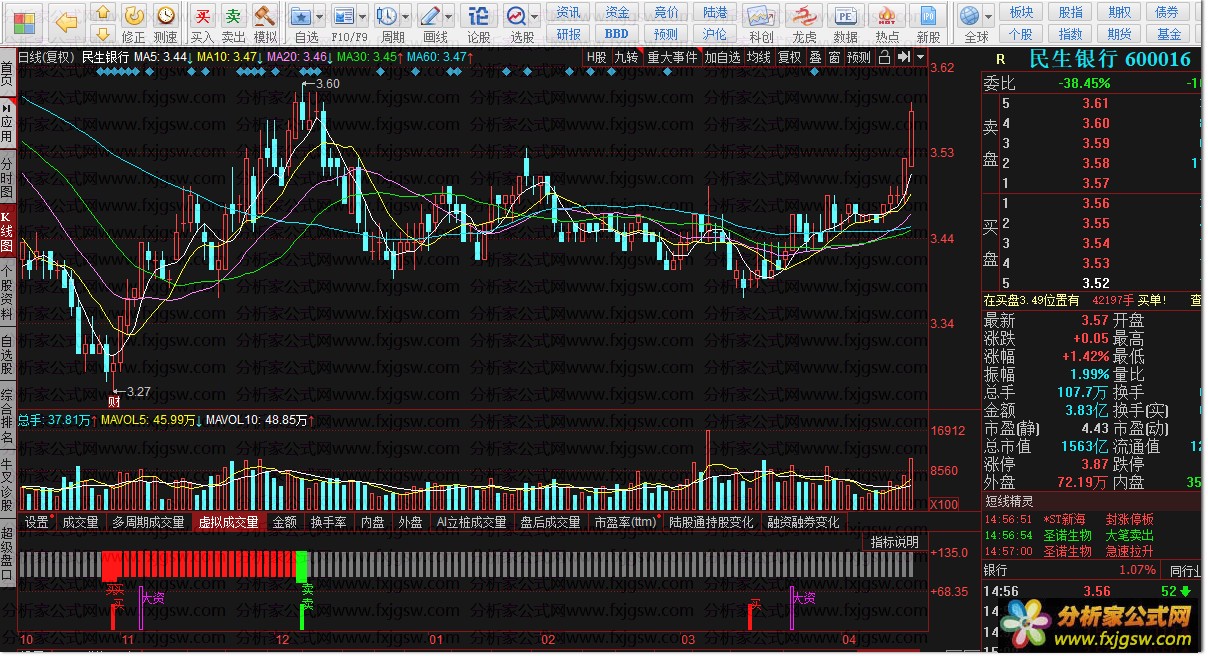Click the lock icon on chart toolbar
The height and width of the screenshot is (656, 1208).
tap(884, 57)
